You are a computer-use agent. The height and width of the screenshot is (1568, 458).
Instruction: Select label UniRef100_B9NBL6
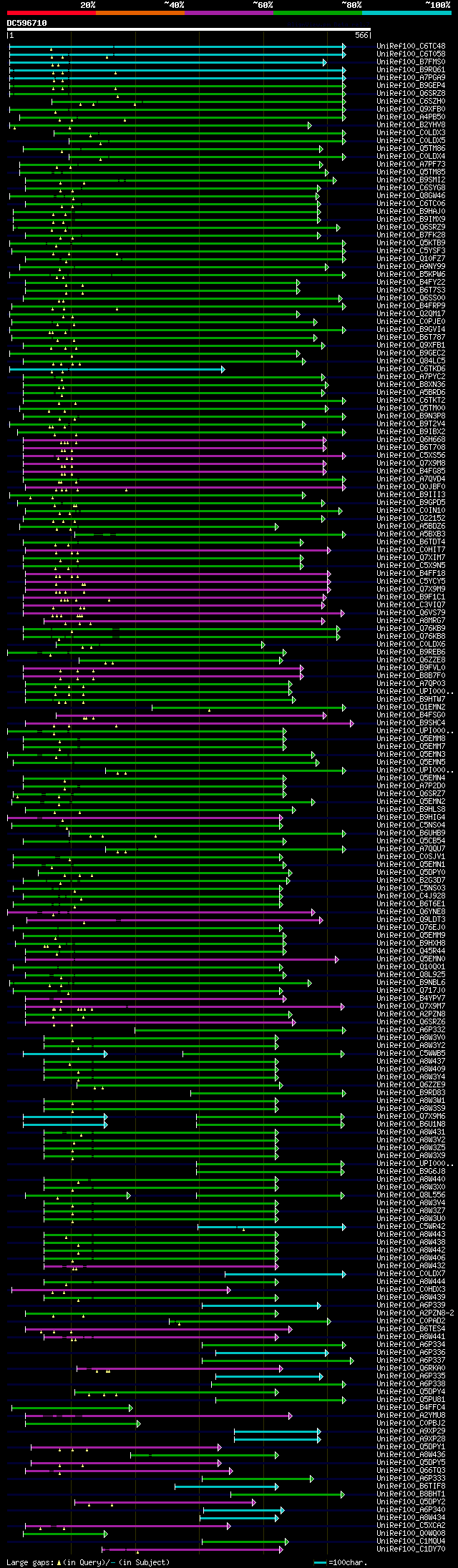411,983
